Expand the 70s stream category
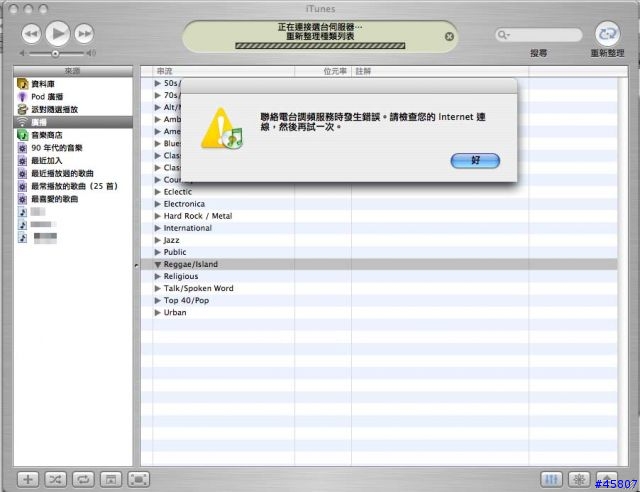 (158, 95)
